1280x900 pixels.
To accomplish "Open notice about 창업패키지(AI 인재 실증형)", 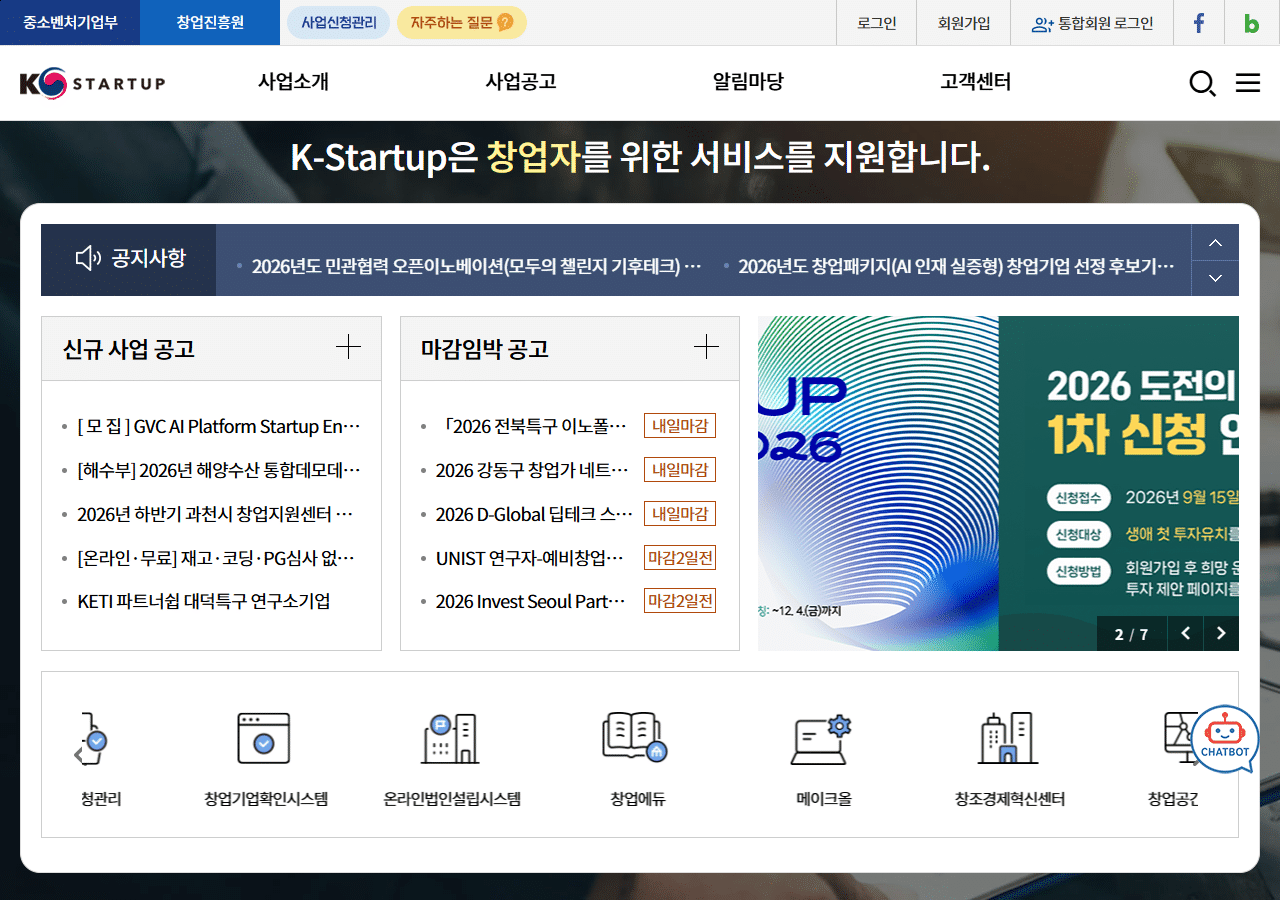I will 957,266.
